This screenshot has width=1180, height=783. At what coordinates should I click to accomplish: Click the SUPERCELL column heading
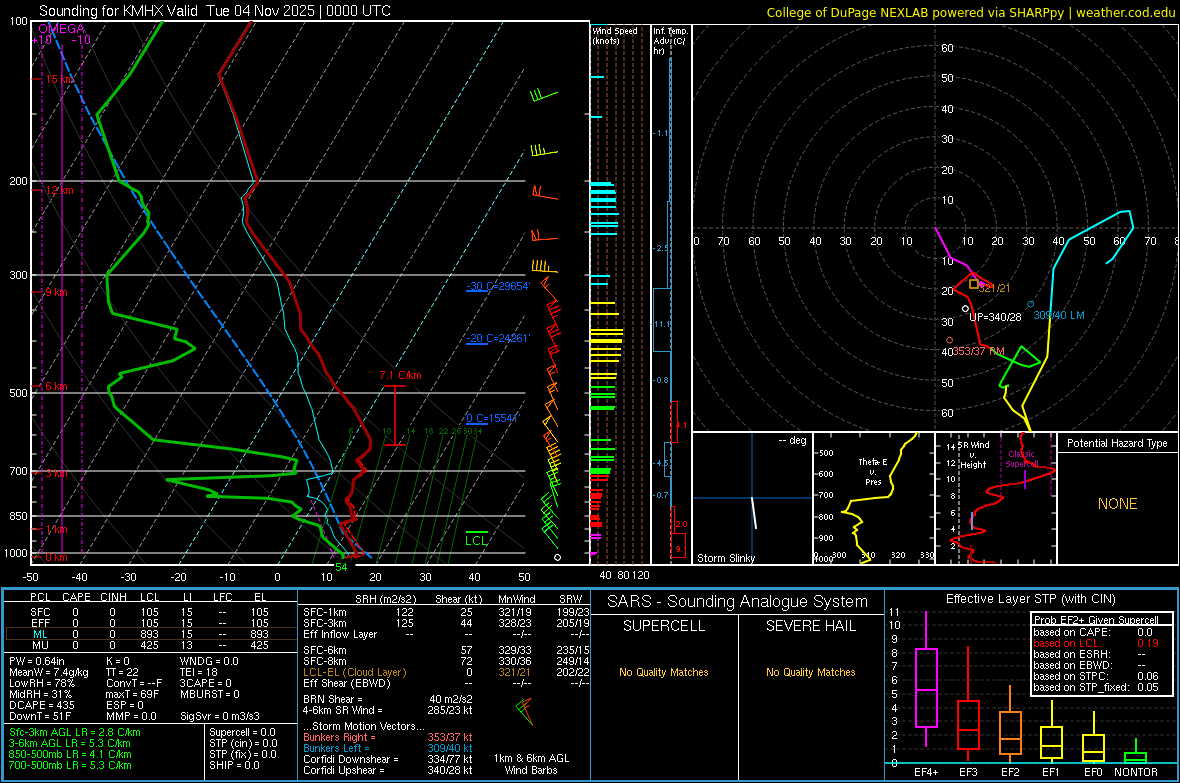tap(664, 626)
